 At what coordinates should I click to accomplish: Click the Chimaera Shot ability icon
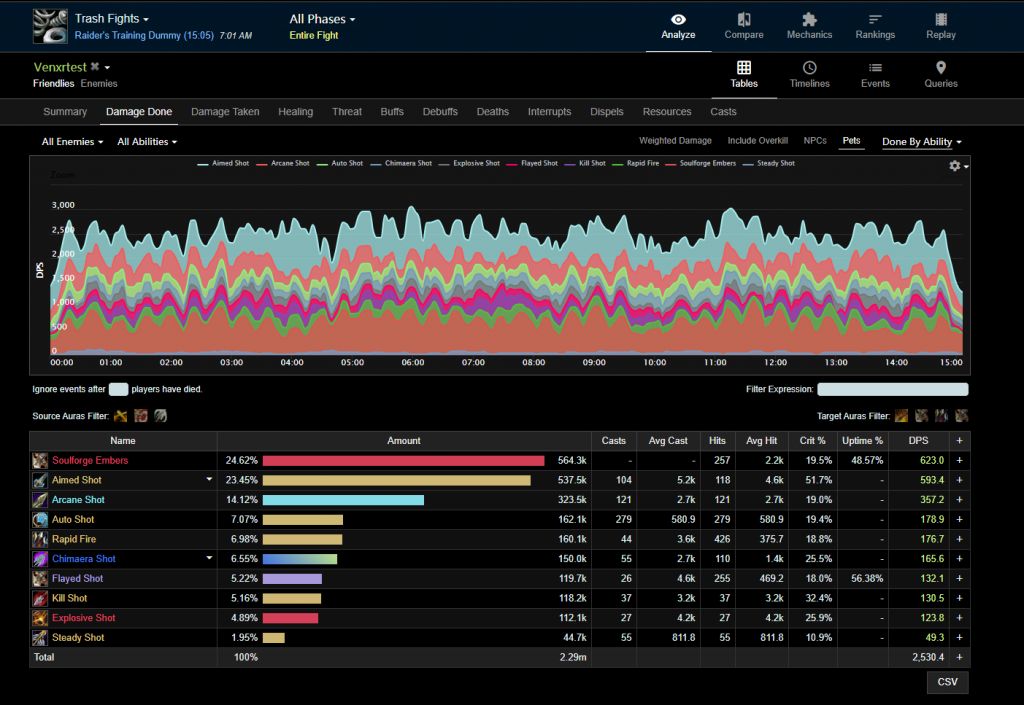coord(40,559)
